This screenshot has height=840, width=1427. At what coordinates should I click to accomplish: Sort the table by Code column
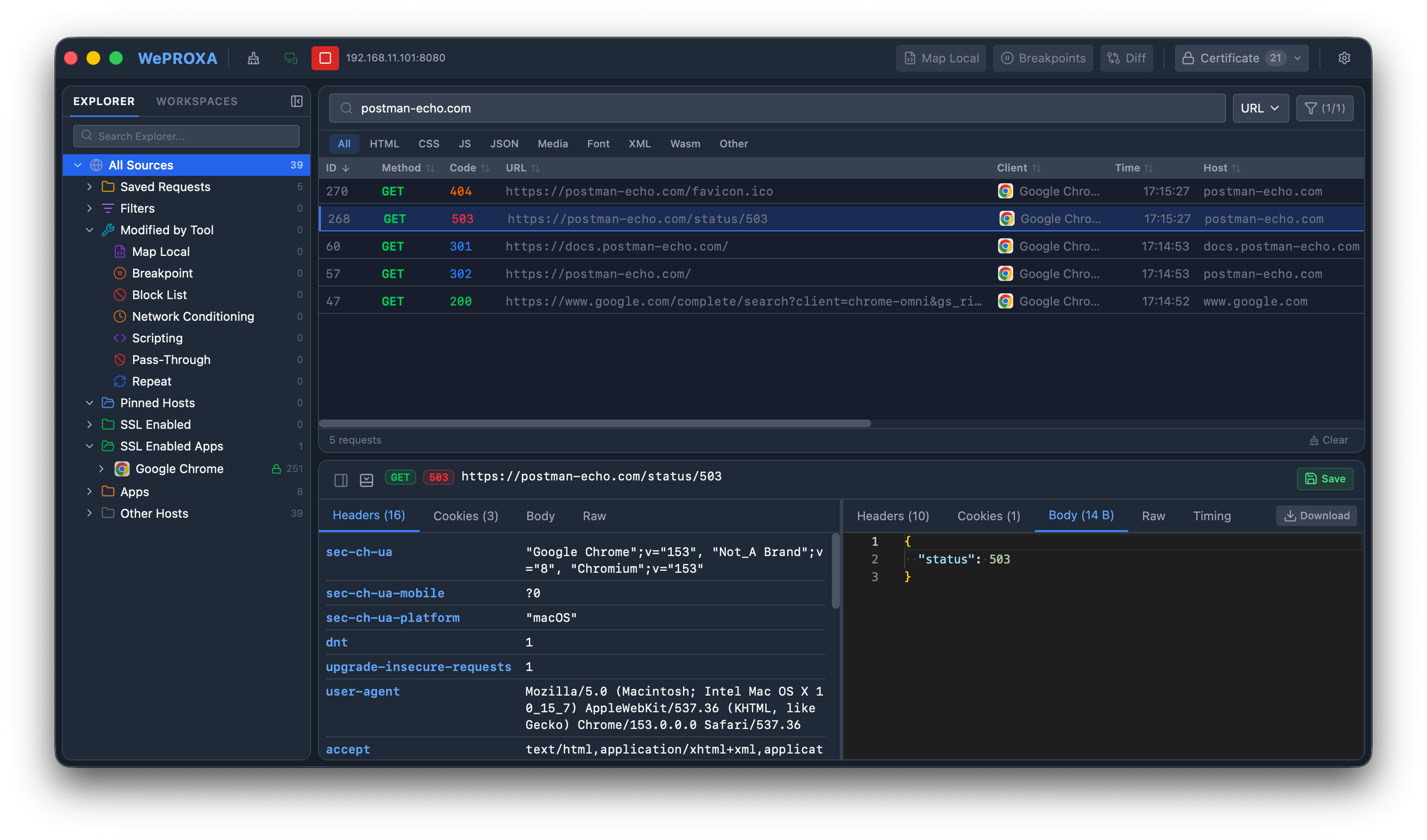(469, 168)
